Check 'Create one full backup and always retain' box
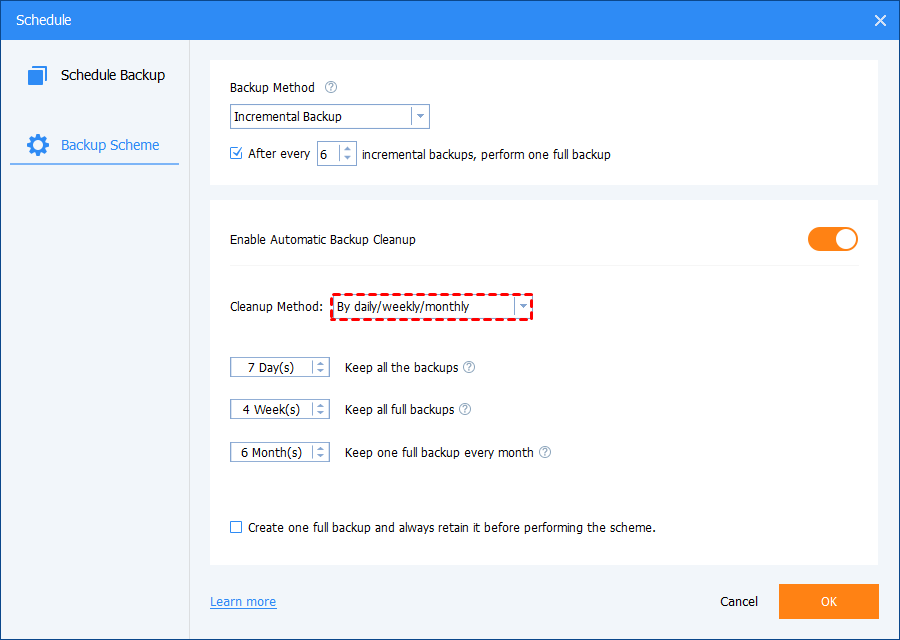The height and width of the screenshot is (640, 900). [236, 527]
